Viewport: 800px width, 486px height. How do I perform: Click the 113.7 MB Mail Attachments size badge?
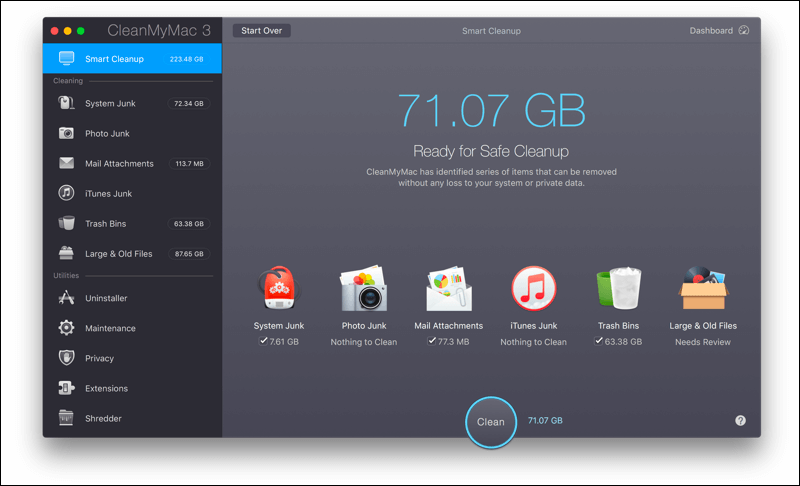click(x=189, y=164)
